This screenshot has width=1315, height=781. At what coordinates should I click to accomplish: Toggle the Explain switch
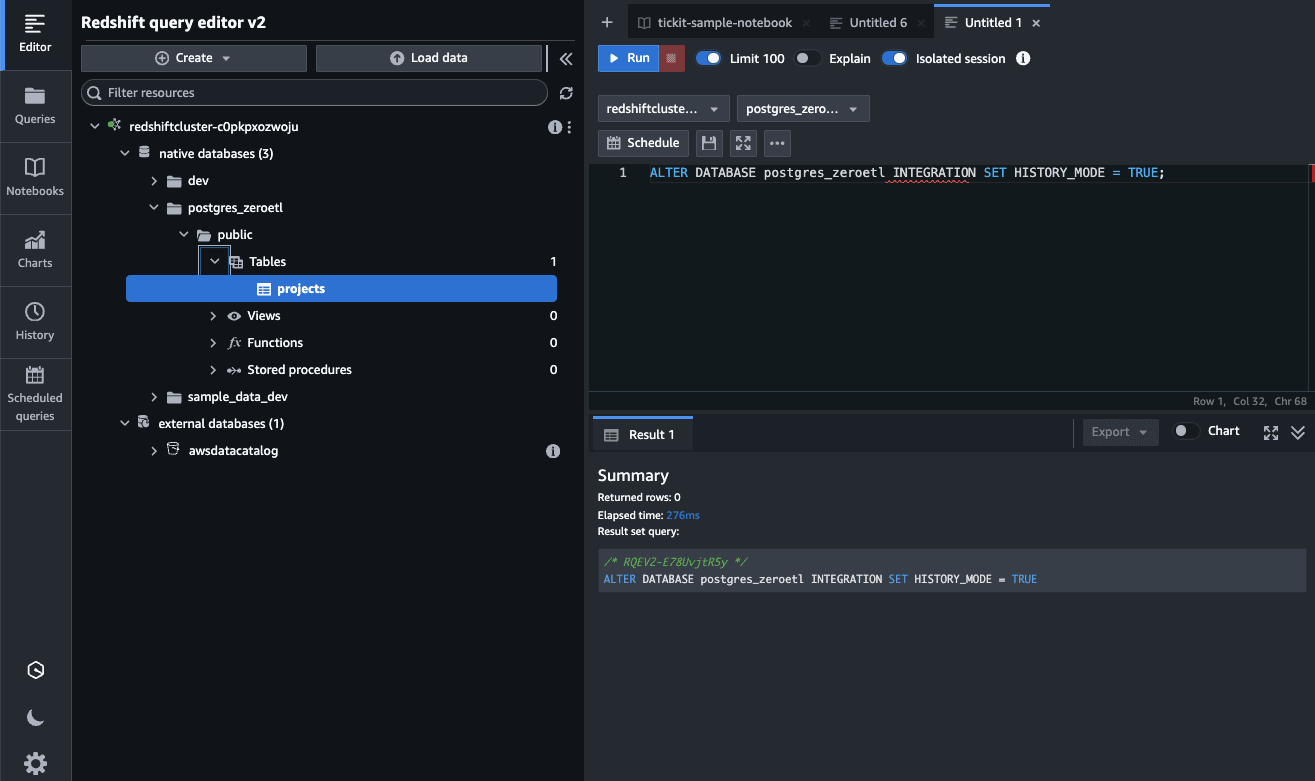[x=808, y=58]
